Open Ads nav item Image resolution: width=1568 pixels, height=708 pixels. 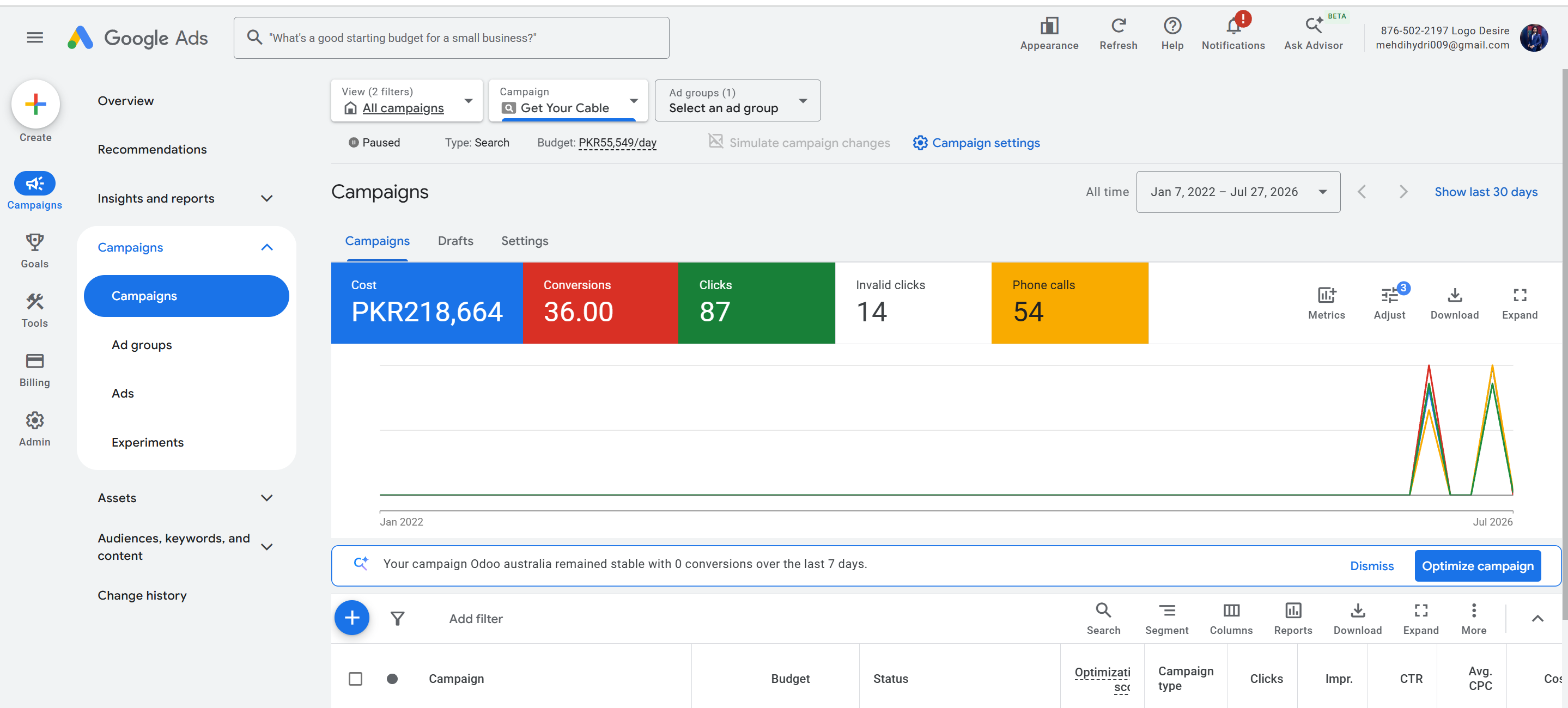click(123, 393)
